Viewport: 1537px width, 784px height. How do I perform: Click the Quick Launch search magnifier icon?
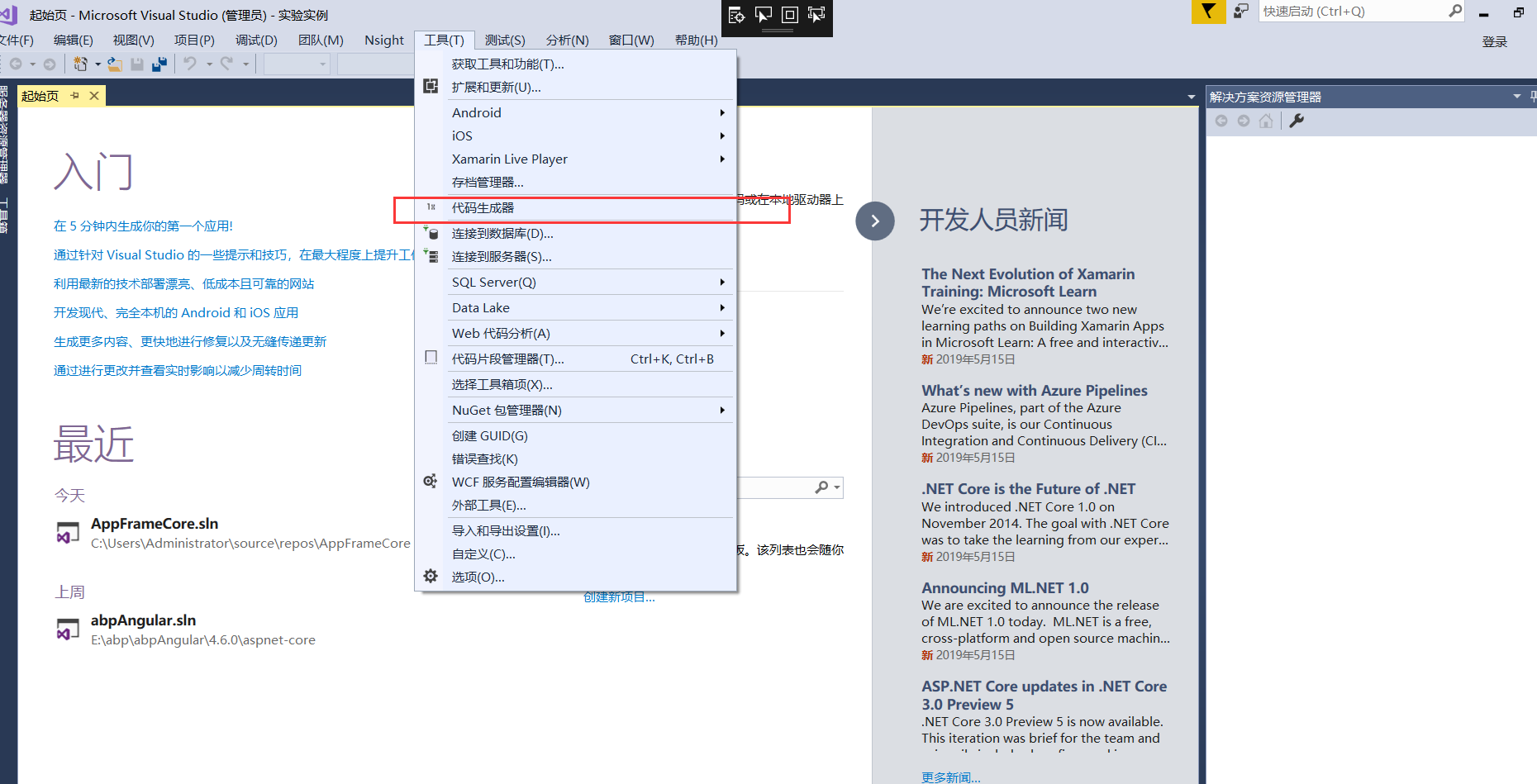(1455, 11)
